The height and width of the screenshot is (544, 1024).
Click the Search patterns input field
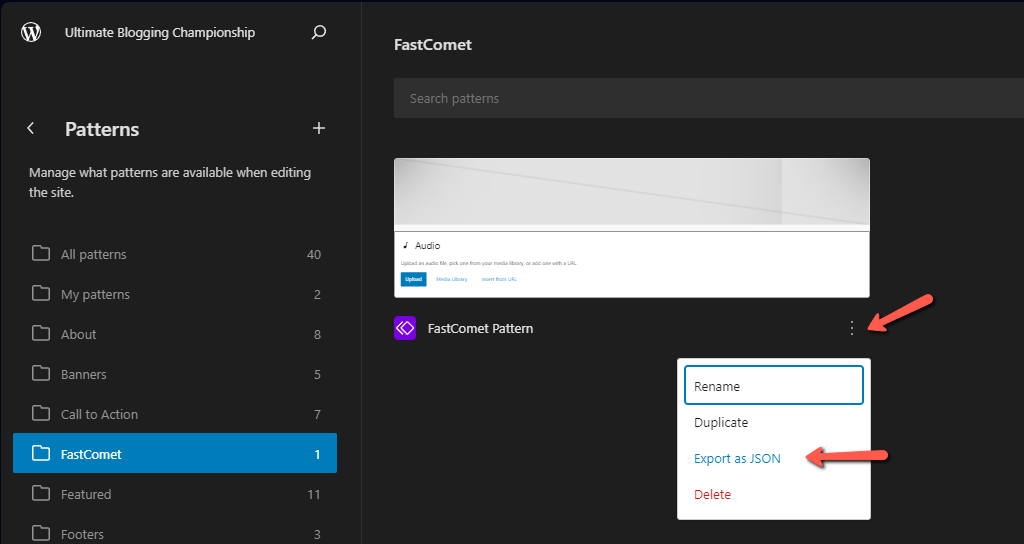pos(700,99)
